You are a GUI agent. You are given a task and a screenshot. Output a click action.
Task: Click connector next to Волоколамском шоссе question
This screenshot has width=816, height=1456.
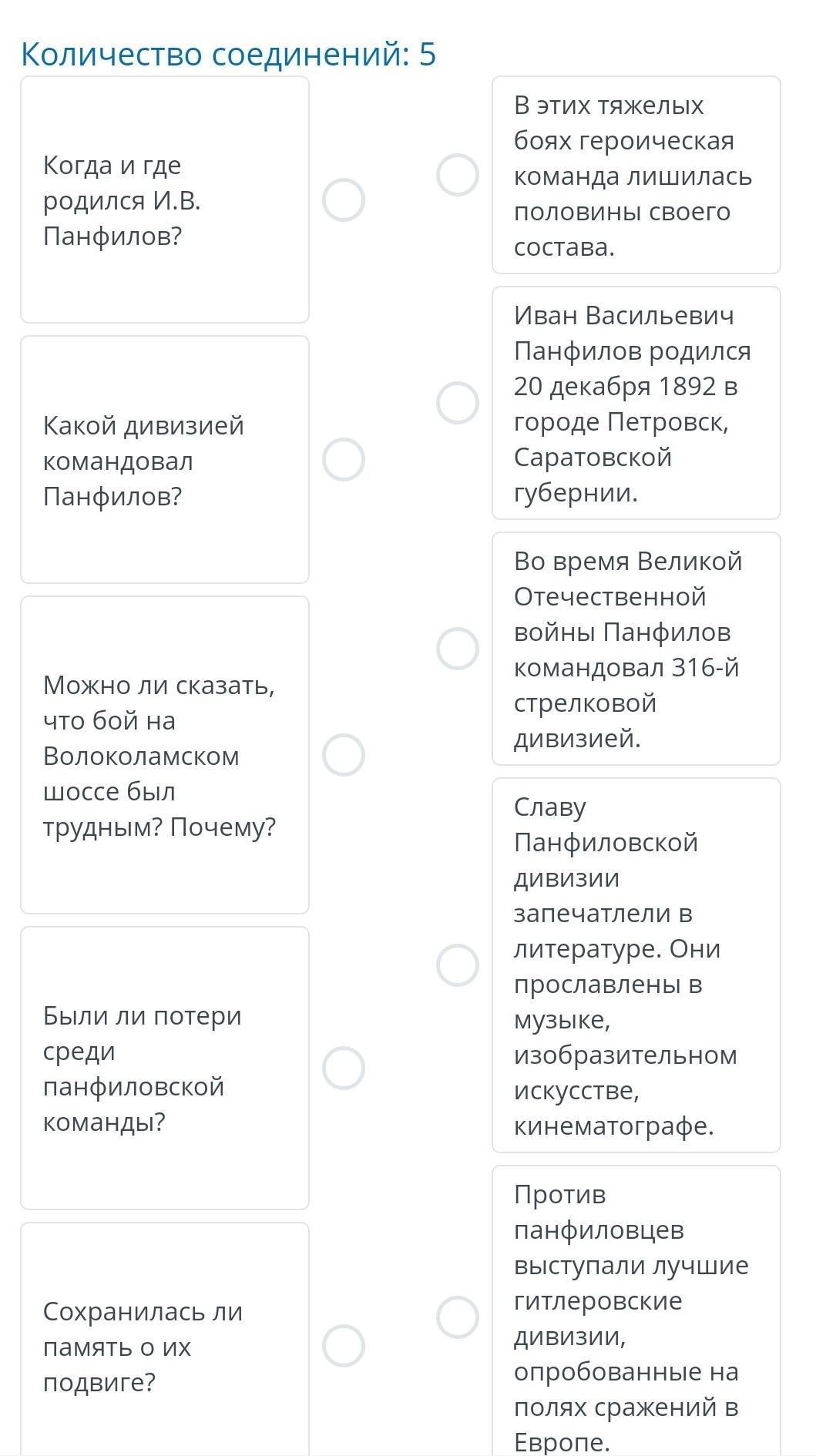343,755
